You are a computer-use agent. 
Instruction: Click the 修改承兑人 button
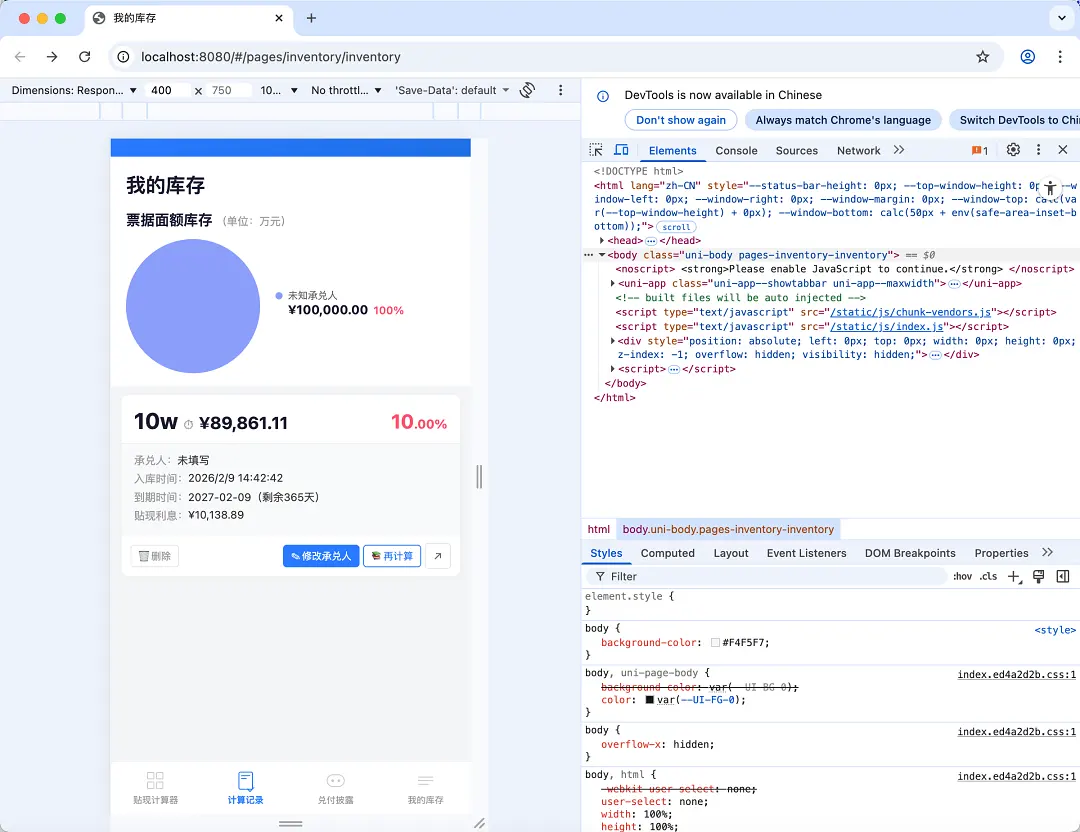pyautogui.click(x=321, y=556)
